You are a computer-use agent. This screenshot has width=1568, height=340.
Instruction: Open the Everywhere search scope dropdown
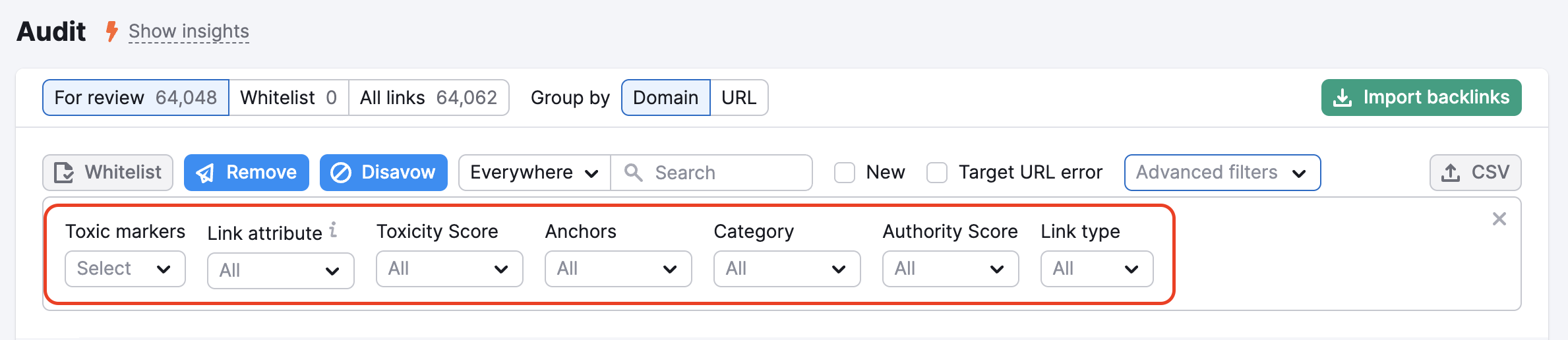pyautogui.click(x=534, y=173)
